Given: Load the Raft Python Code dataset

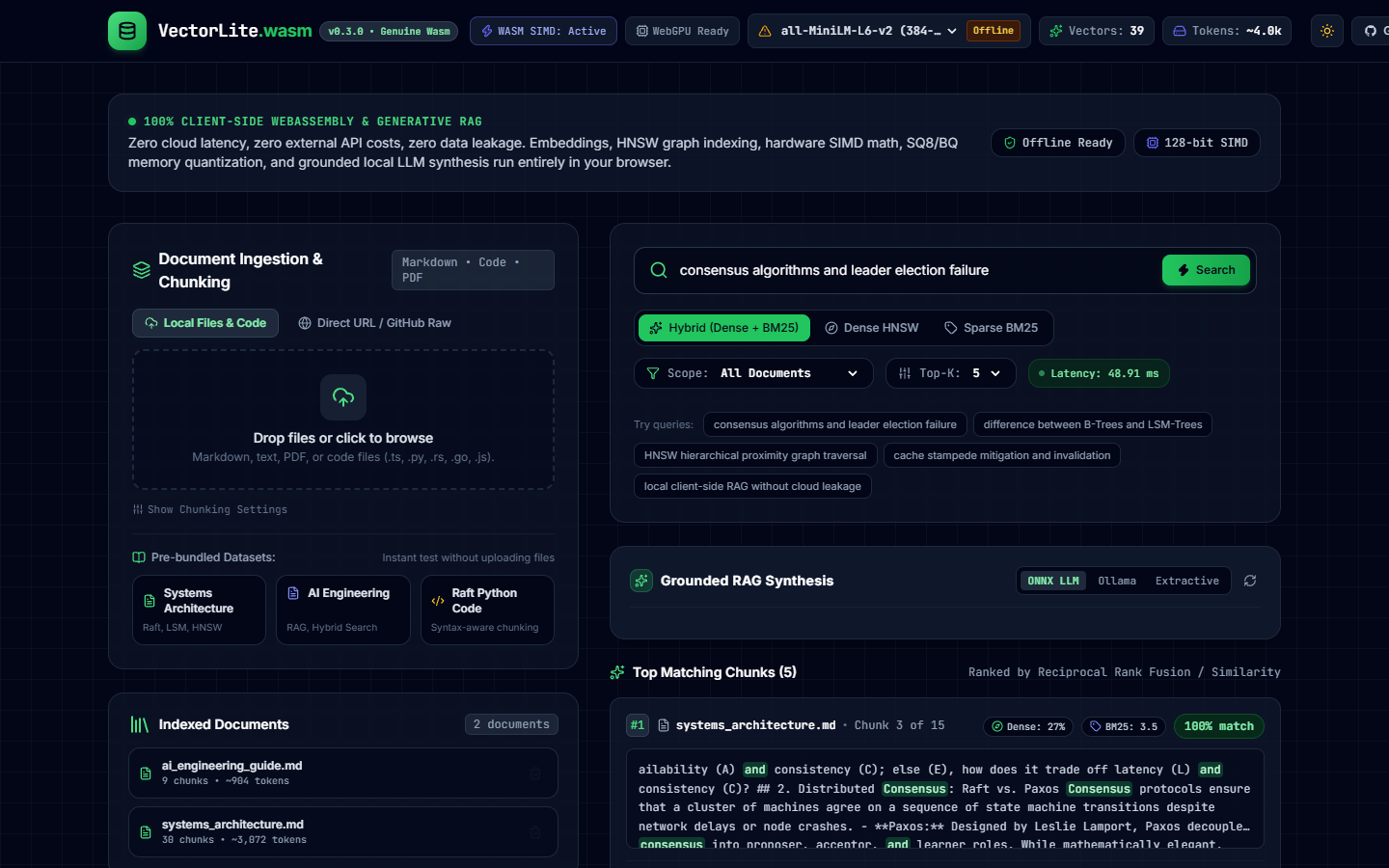Looking at the screenshot, I should [487, 610].
